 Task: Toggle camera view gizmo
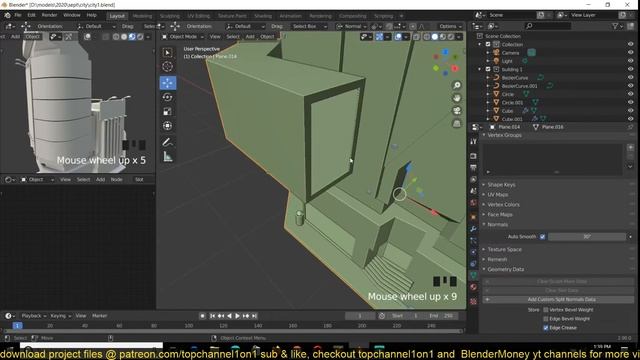click(456, 111)
